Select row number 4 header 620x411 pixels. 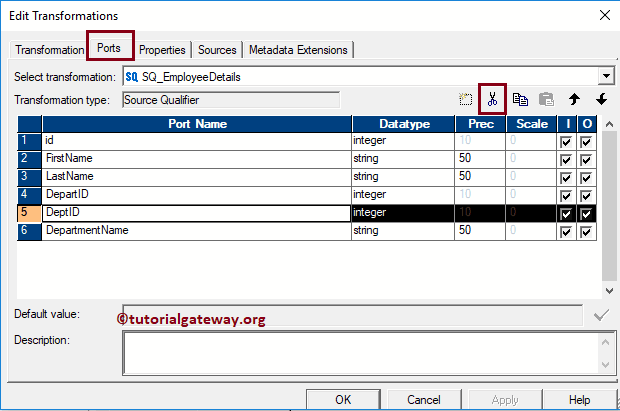pyautogui.click(x=29, y=195)
